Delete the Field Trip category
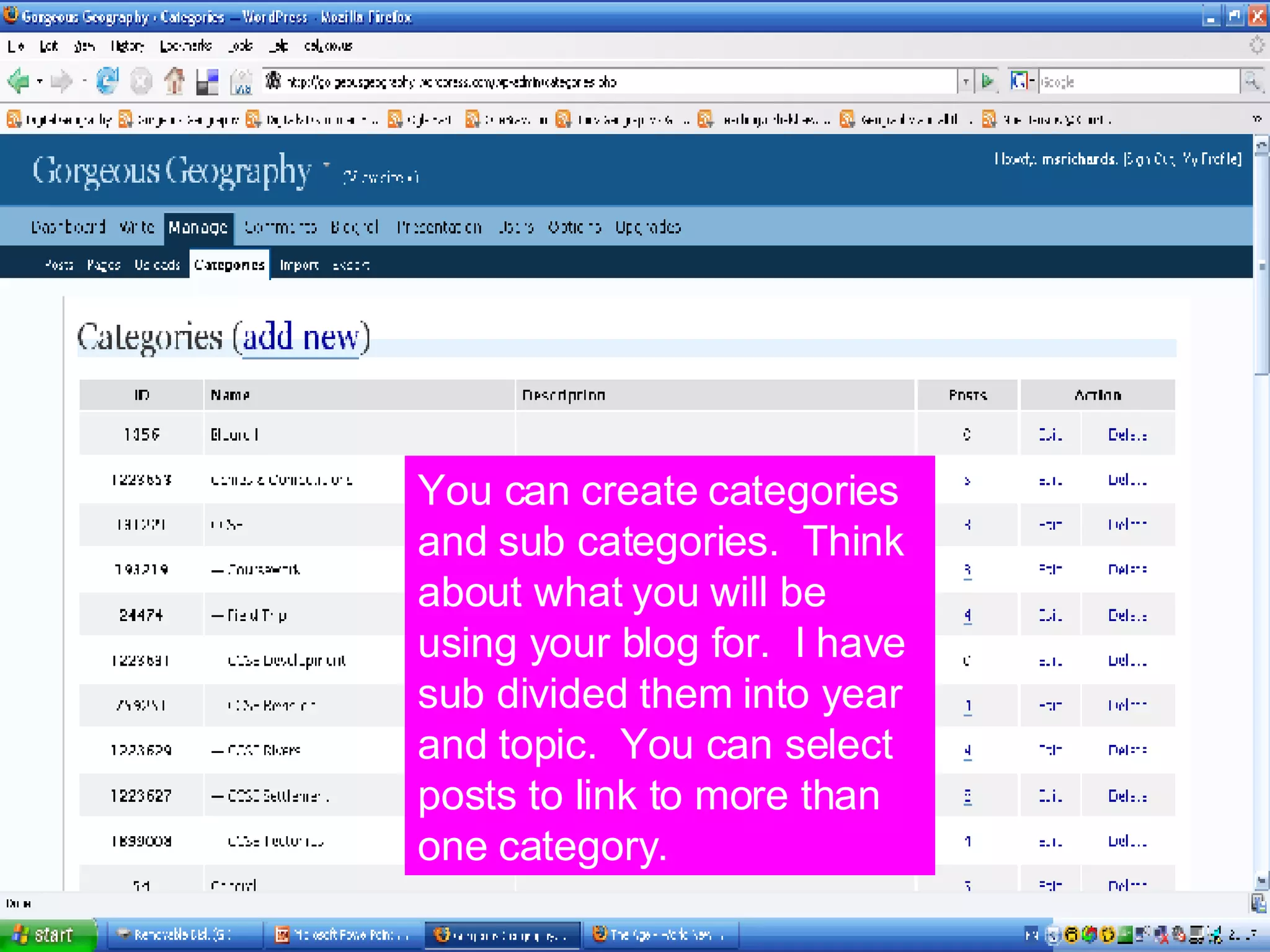Viewport: 1270px width, 952px height. (1127, 615)
